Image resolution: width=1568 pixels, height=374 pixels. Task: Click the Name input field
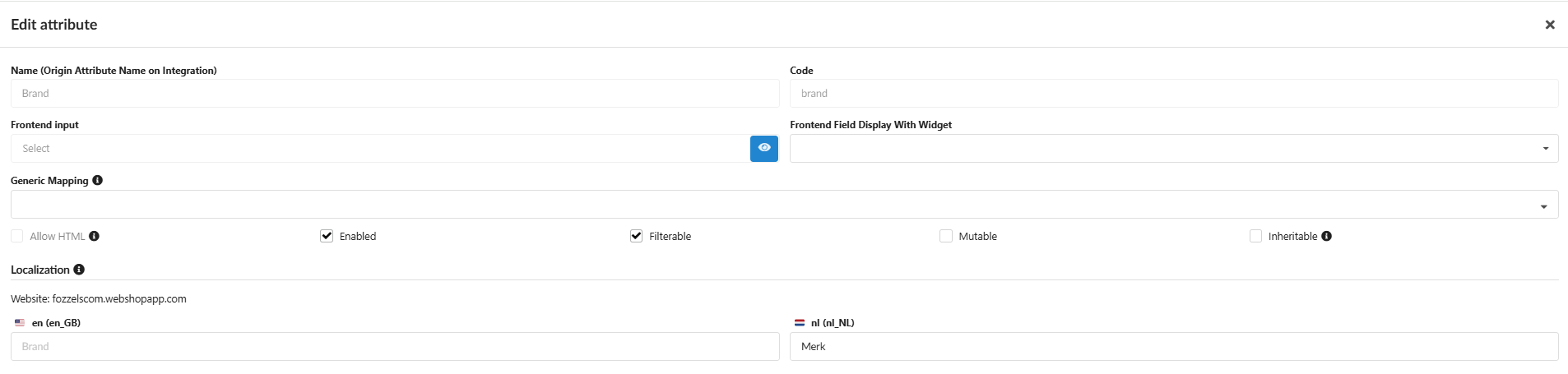click(395, 94)
